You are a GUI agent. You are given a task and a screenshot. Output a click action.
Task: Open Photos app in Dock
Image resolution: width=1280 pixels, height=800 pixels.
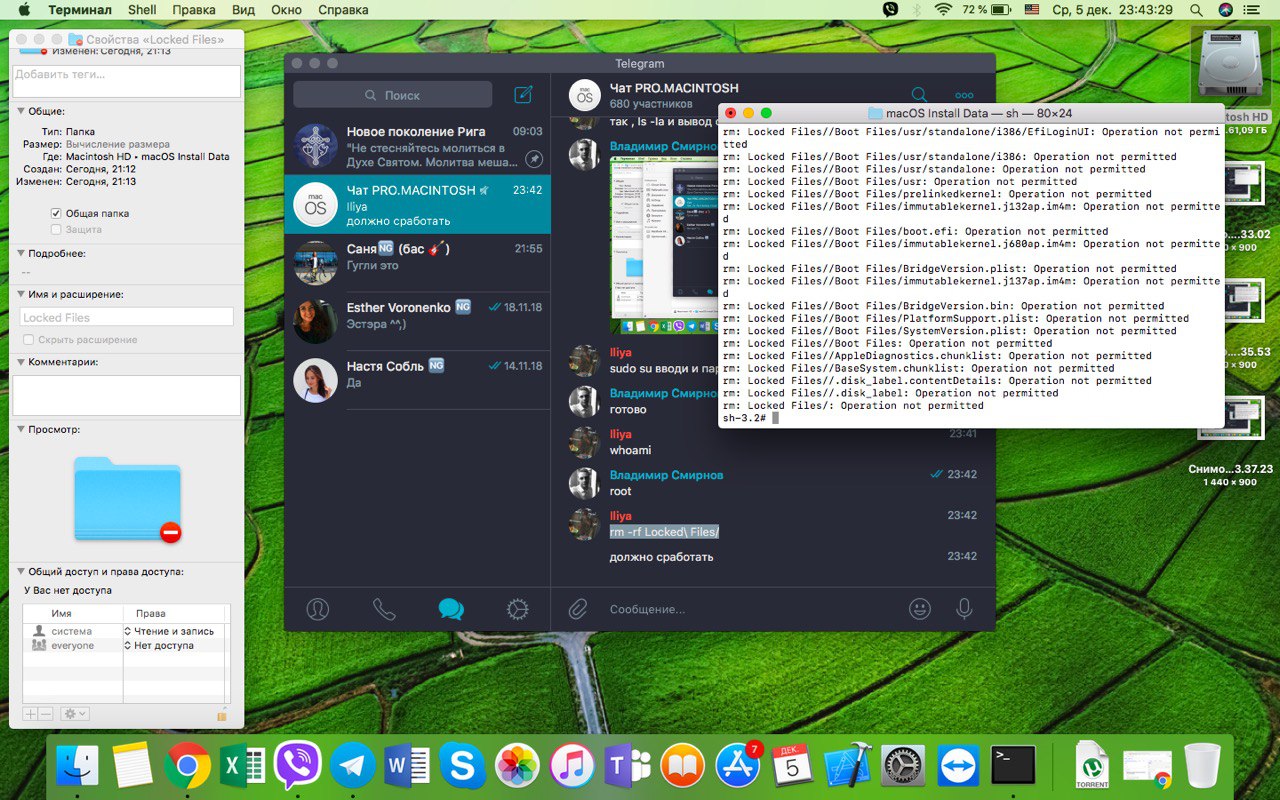(x=518, y=766)
